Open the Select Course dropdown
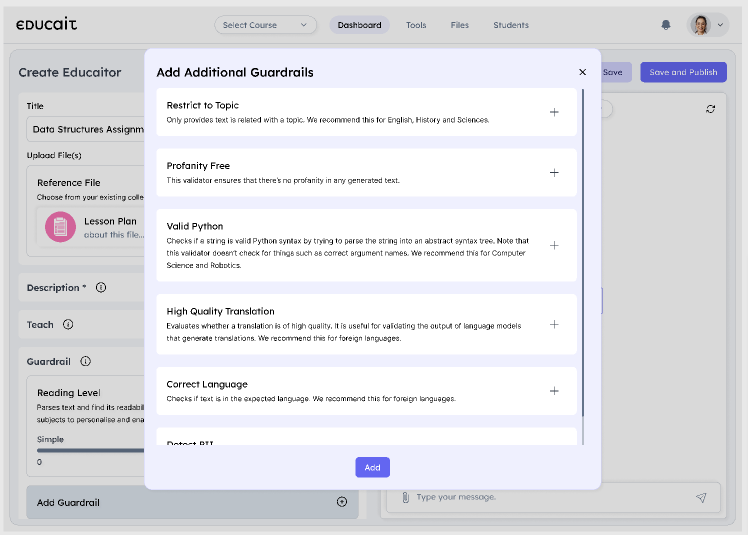The height and width of the screenshot is (535, 748). point(265,25)
